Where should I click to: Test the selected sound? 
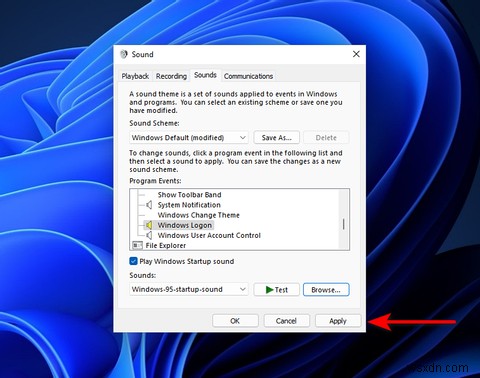tap(276, 290)
